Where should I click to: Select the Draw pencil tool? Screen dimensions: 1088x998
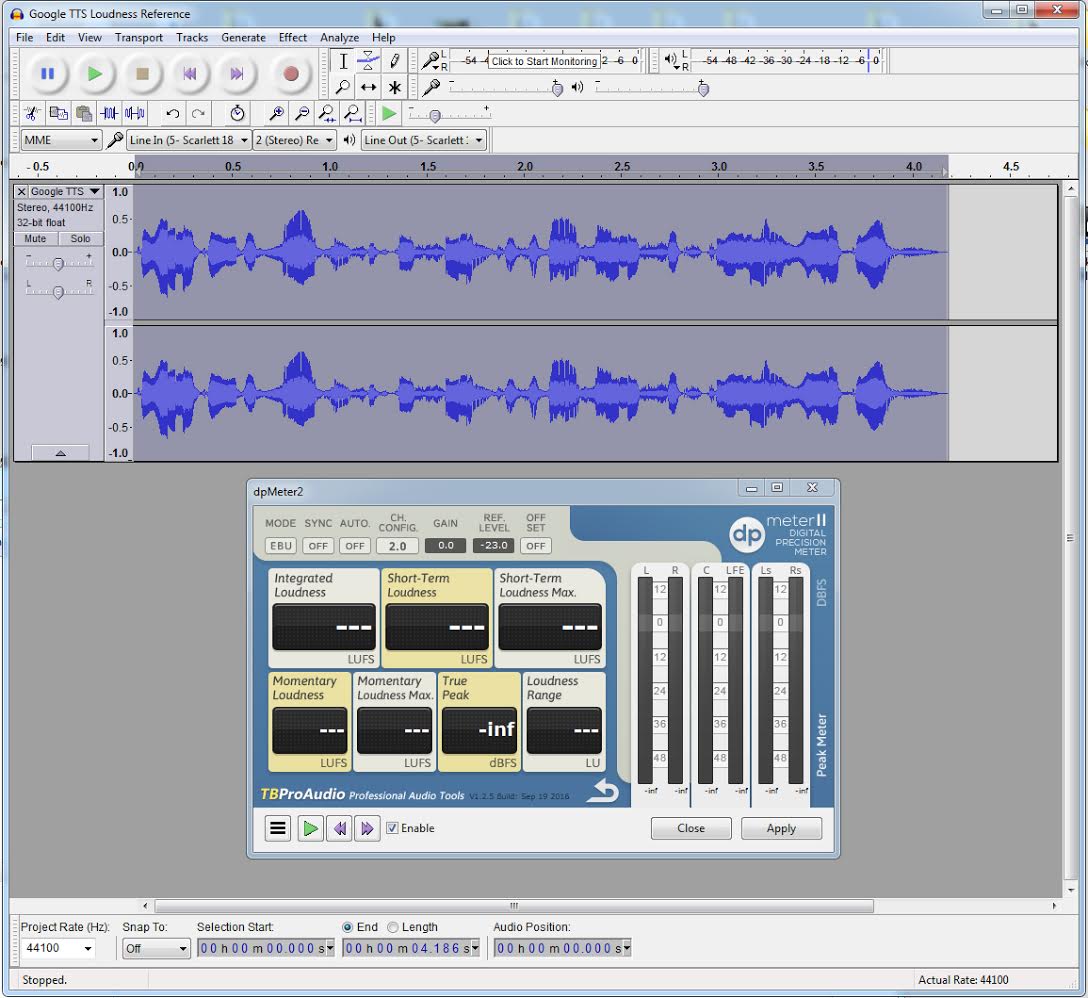tap(395, 61)
